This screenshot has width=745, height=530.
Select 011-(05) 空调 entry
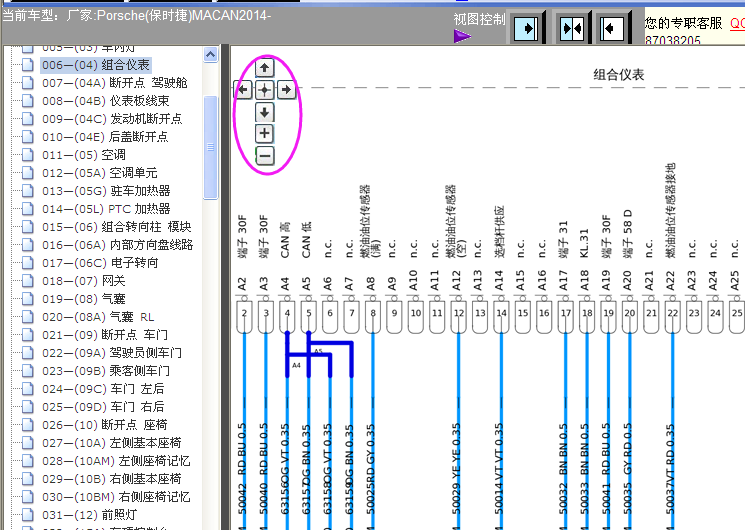click(x=84, y=155)
